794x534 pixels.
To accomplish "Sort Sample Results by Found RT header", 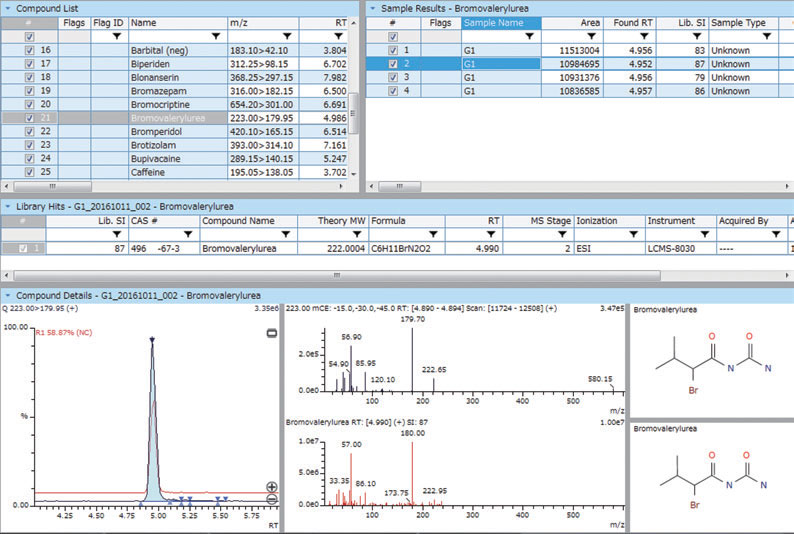I will click(x=629, y=23).
